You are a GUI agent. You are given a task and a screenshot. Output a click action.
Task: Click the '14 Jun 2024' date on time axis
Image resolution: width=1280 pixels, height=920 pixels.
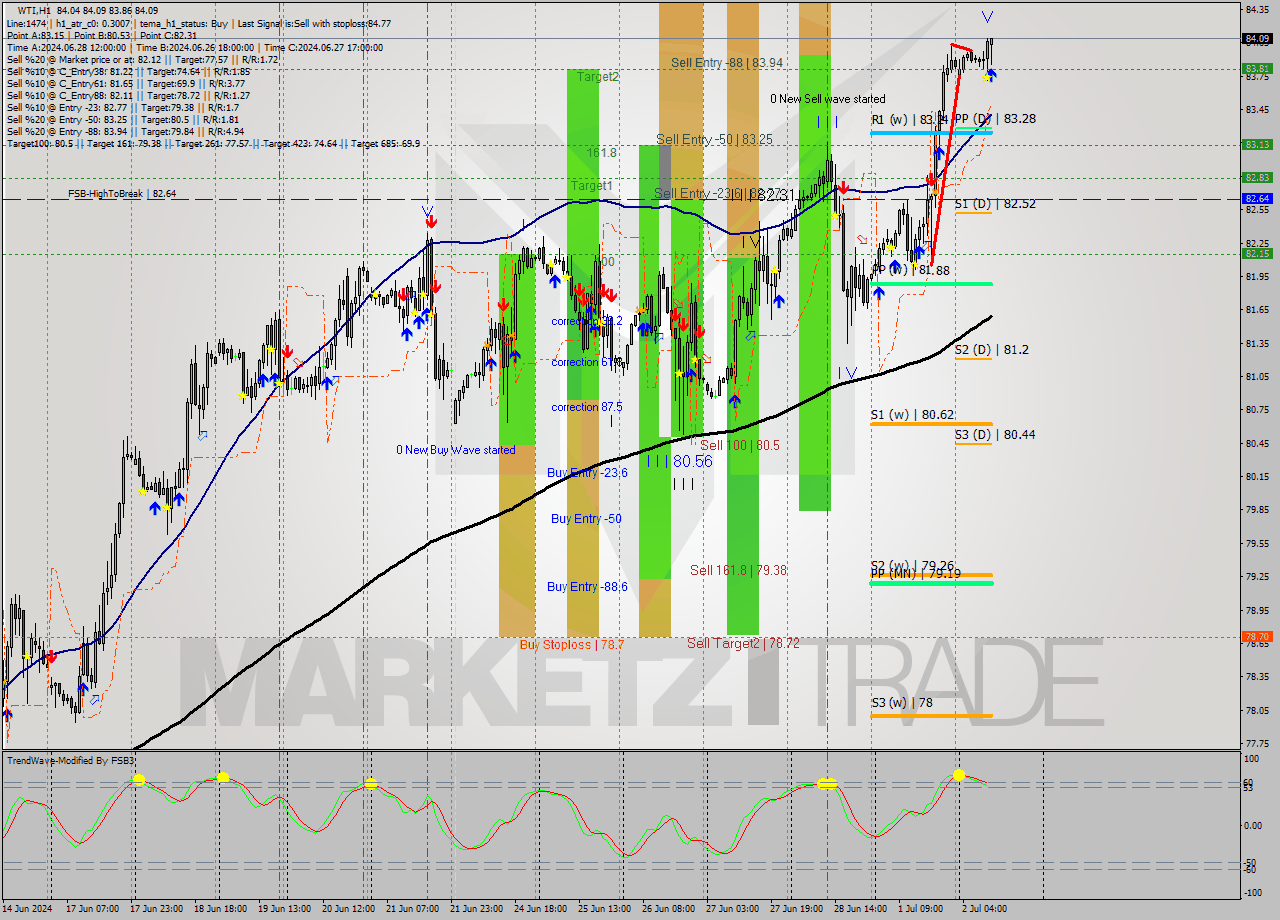28,909
